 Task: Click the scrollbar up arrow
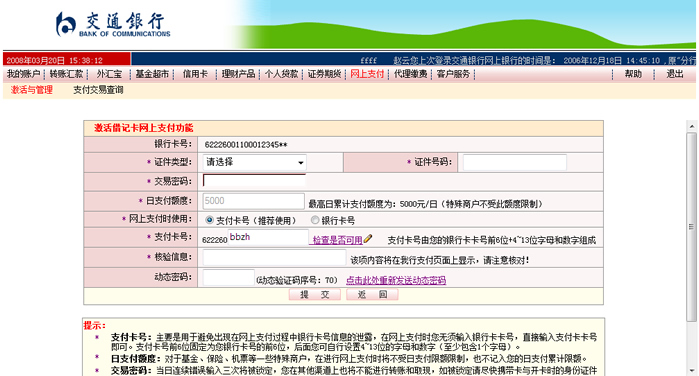click(692, 126)
